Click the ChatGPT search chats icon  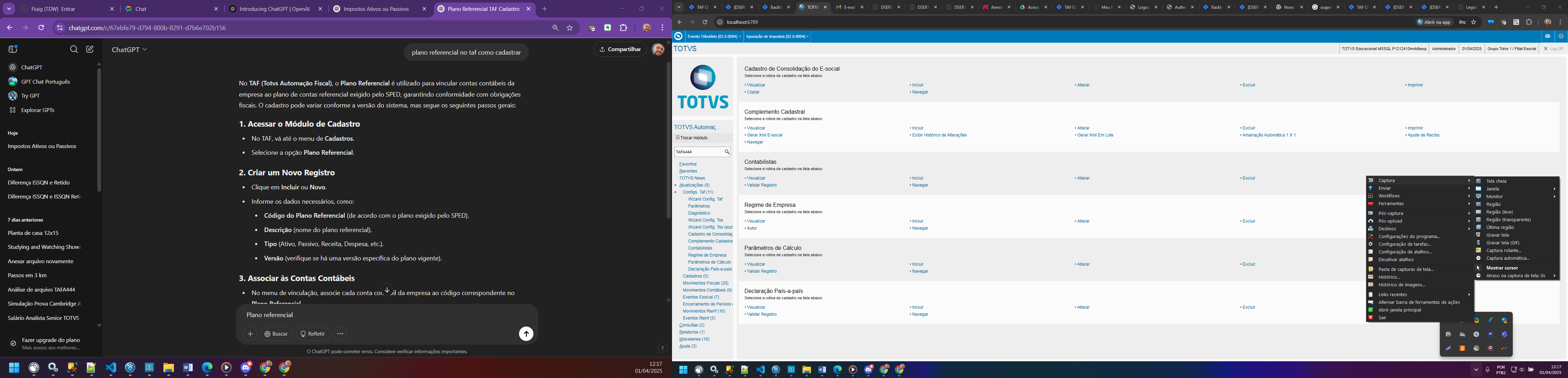click(73, 49)
